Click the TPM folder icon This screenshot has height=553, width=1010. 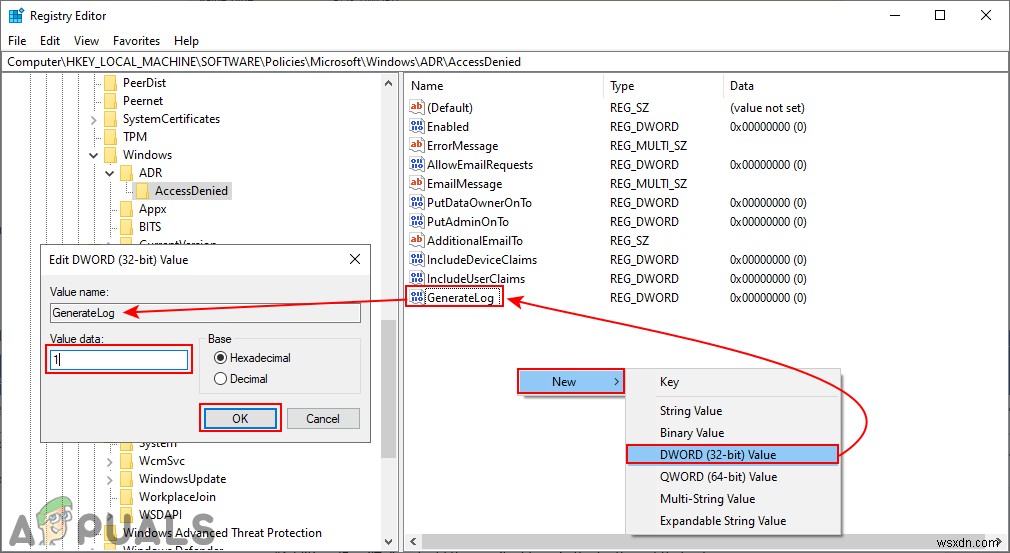[x=111, y=136]
